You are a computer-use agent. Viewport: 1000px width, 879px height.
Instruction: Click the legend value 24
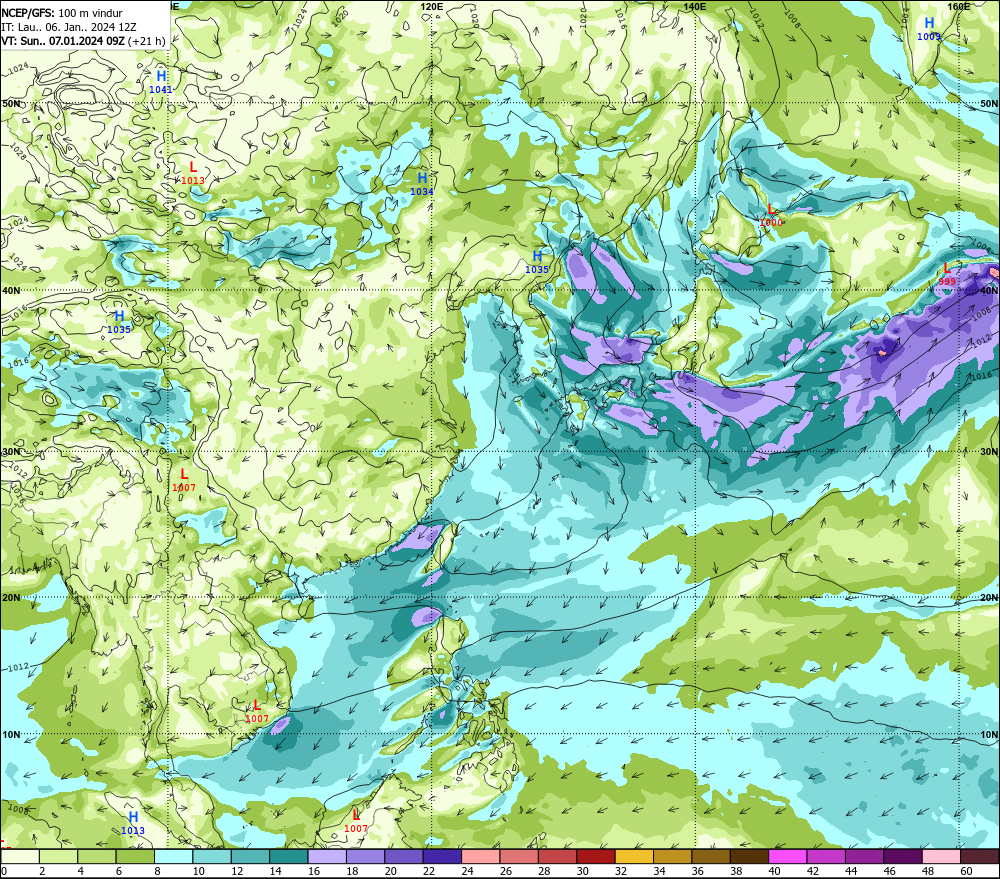tap(467, 871)
